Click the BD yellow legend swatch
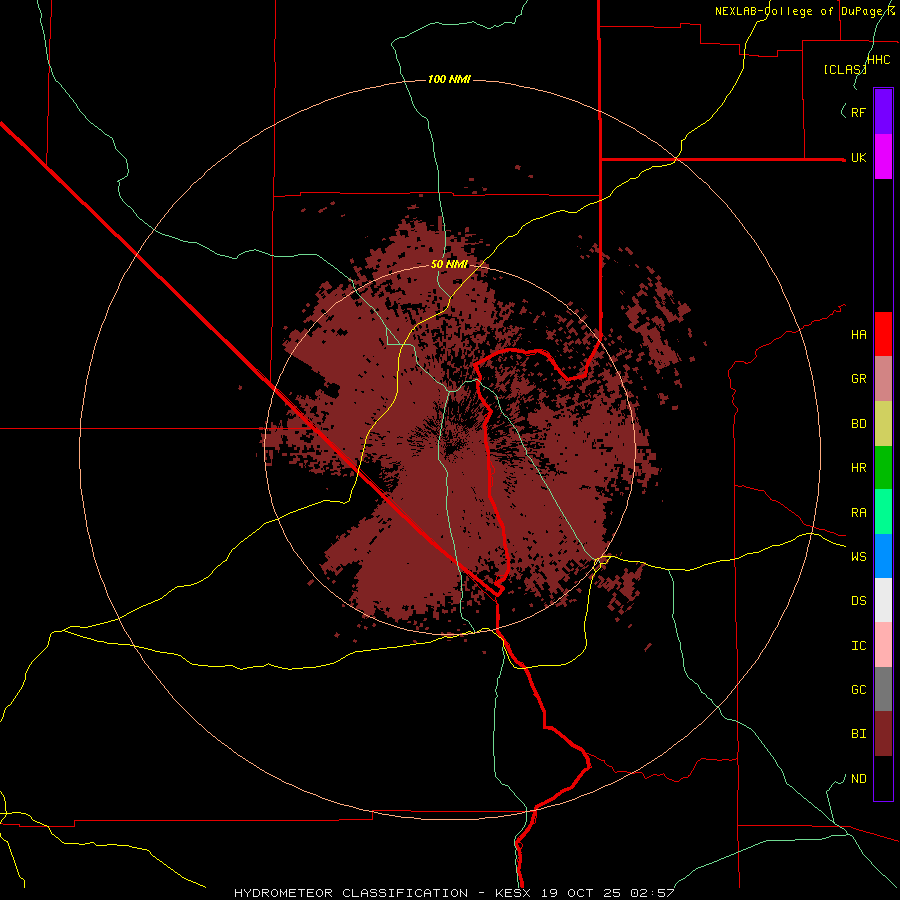The image size is (900, 900). (x=883, y=424)
